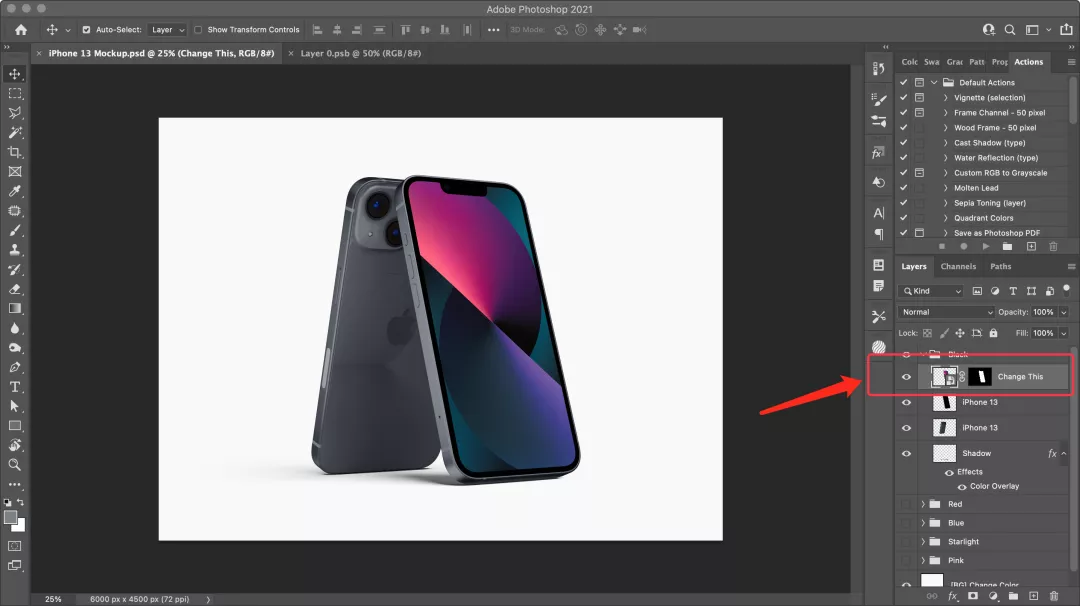This screenshot has width=1080, height=606.
Task: Open the search icon at top right
Action: click(1010, 30)
